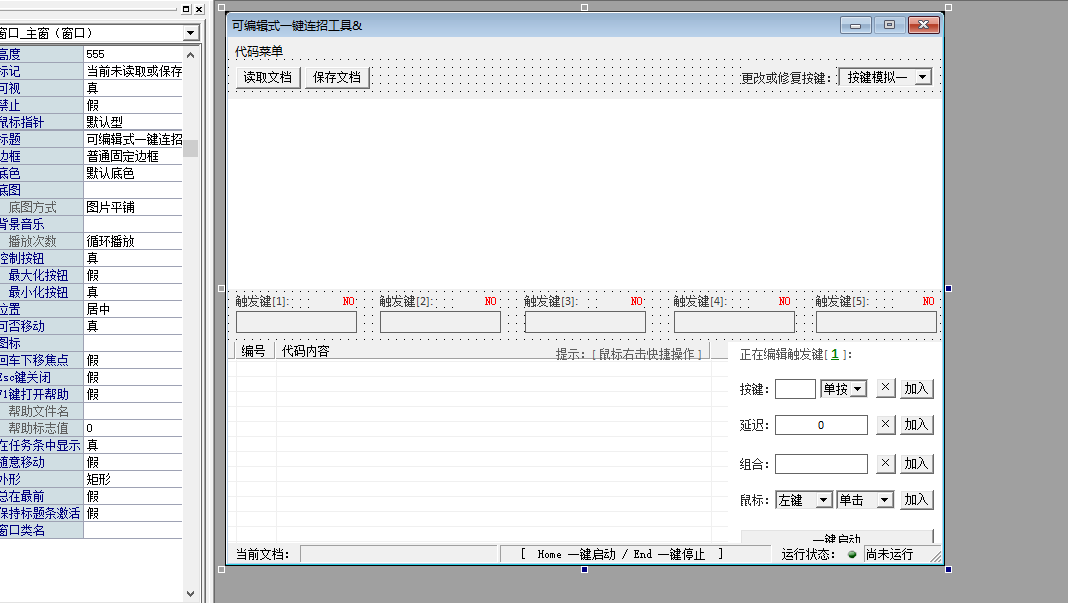Click the X clear button beside 延迟 field

885,424
